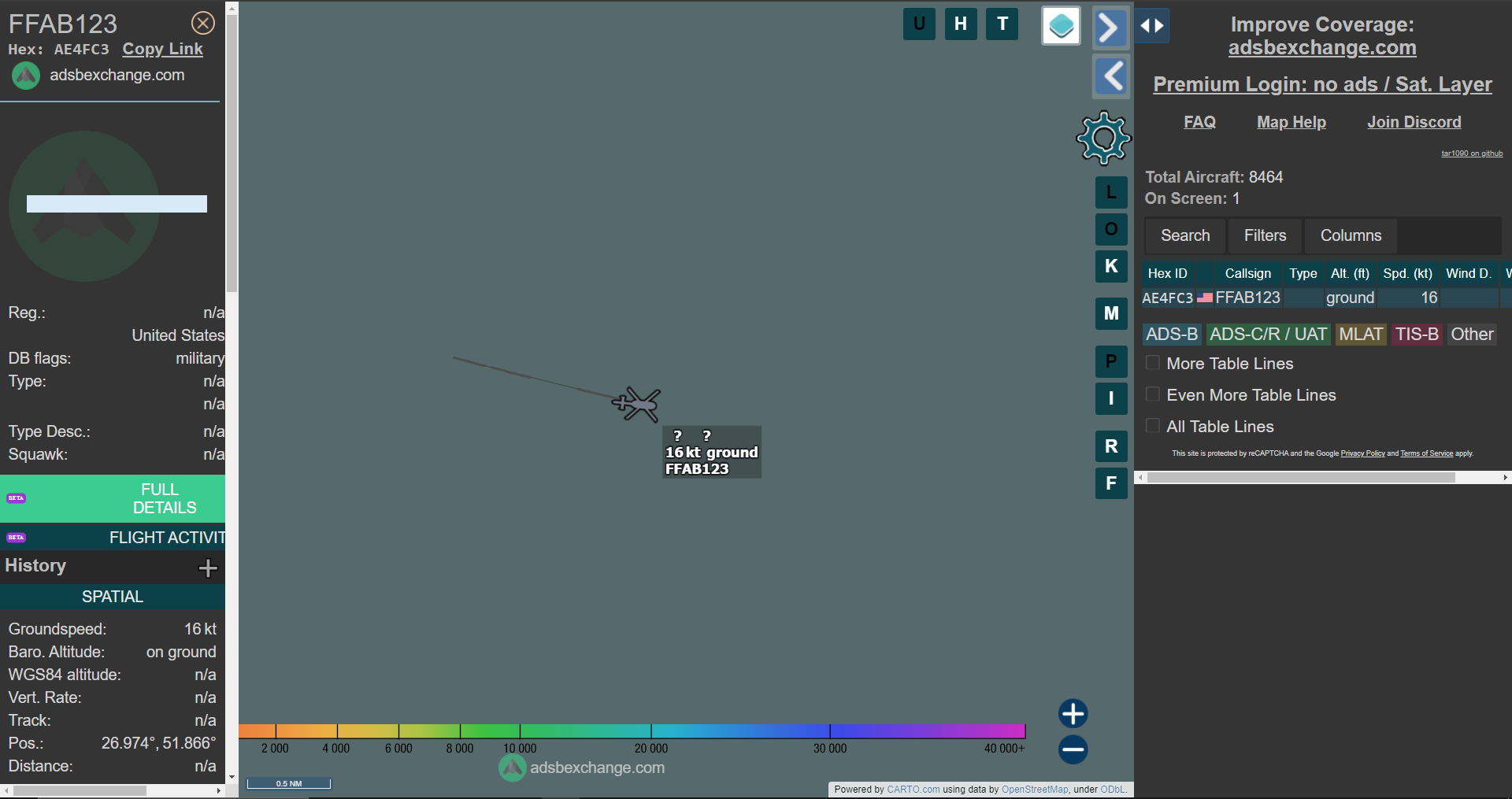Image resolution: width=1512 pixels, height=799 pixels.
Task: Click the F map button
Action: pos(1111,483)
